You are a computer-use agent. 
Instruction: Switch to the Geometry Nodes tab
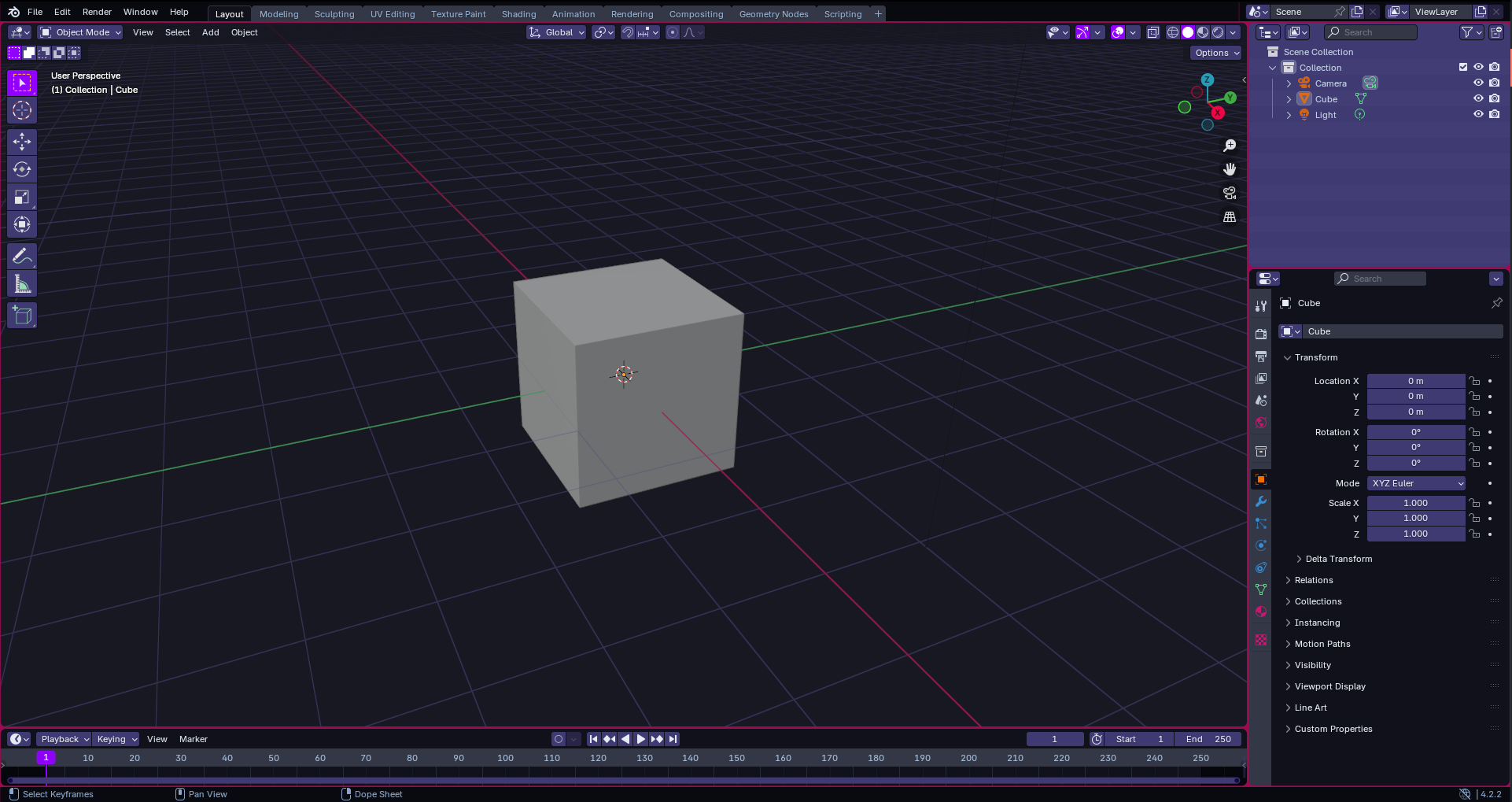pyautogui.click(x=773, y=14)
